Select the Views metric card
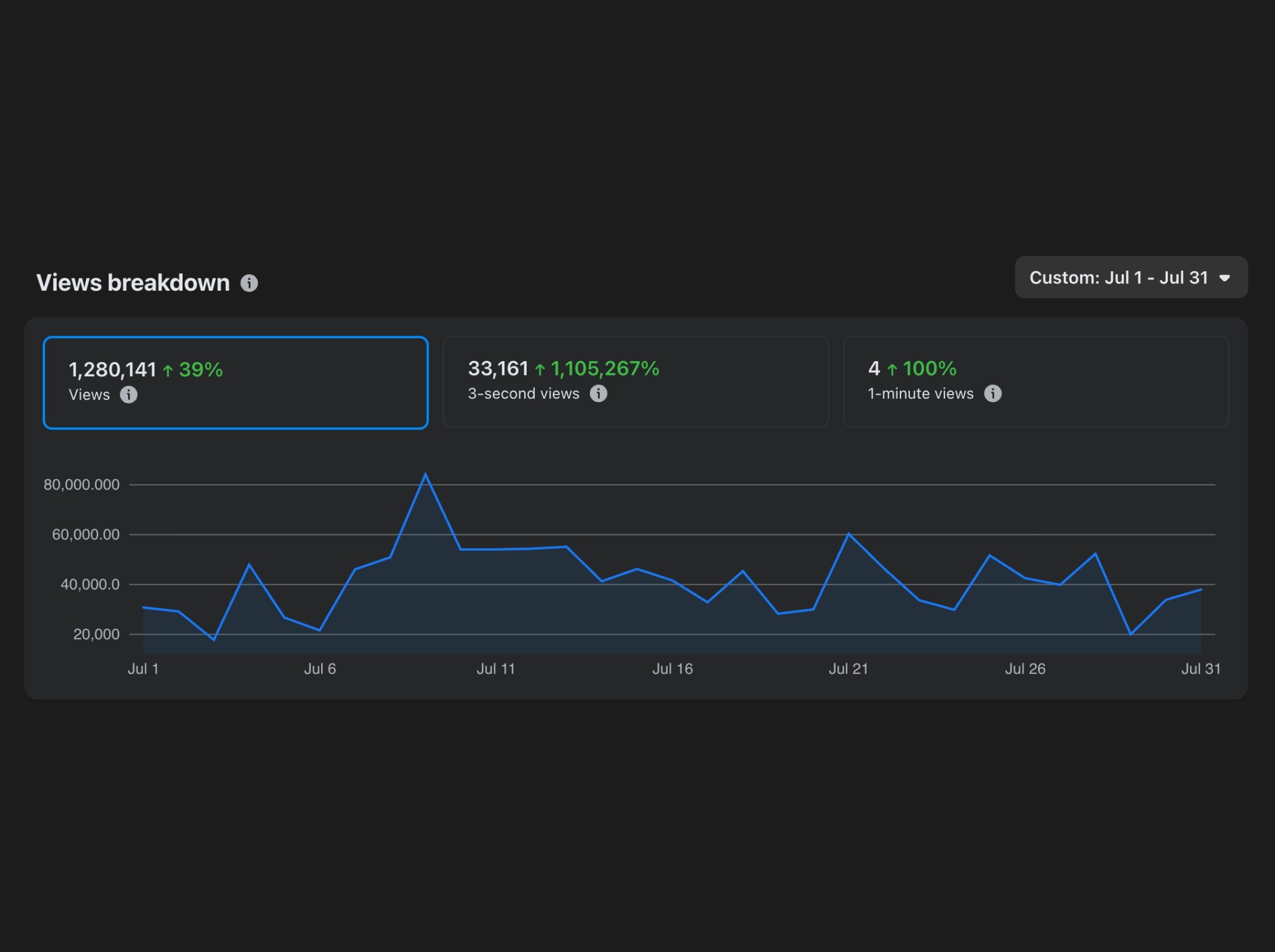1275x952 pixels. pyautogui.click(x=235, y=383)
